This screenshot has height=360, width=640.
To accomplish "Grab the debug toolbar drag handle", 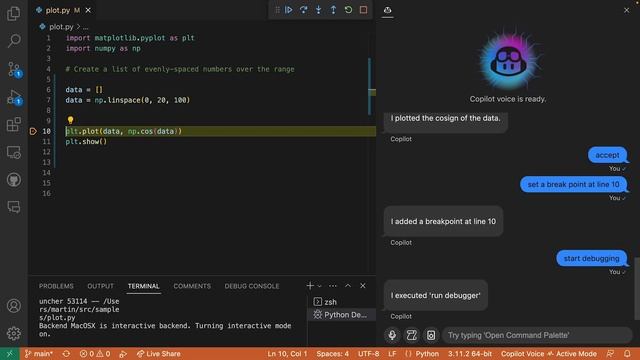I will 277,10.
